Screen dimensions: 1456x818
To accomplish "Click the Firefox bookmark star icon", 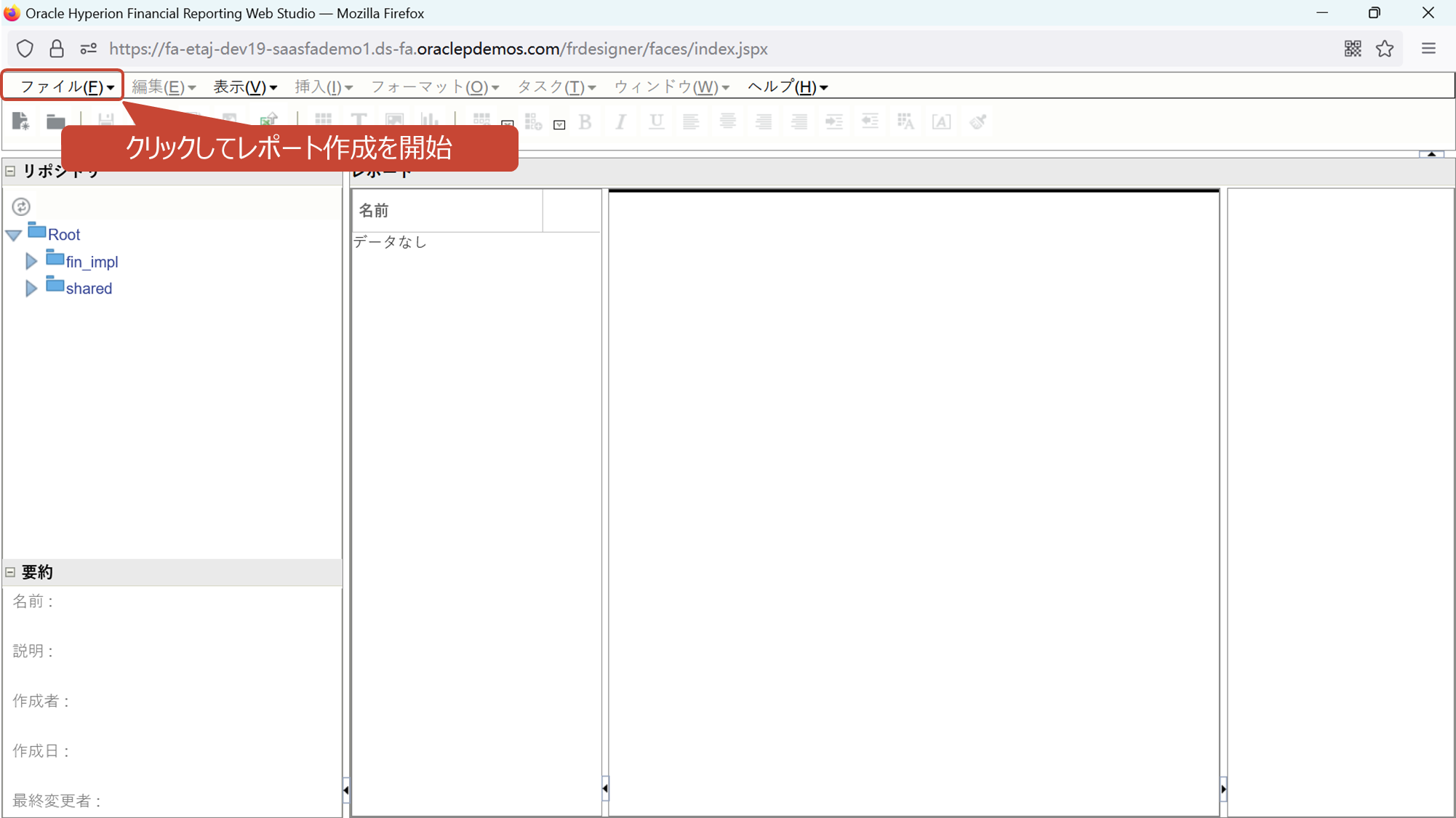I will pos(1385,49).
